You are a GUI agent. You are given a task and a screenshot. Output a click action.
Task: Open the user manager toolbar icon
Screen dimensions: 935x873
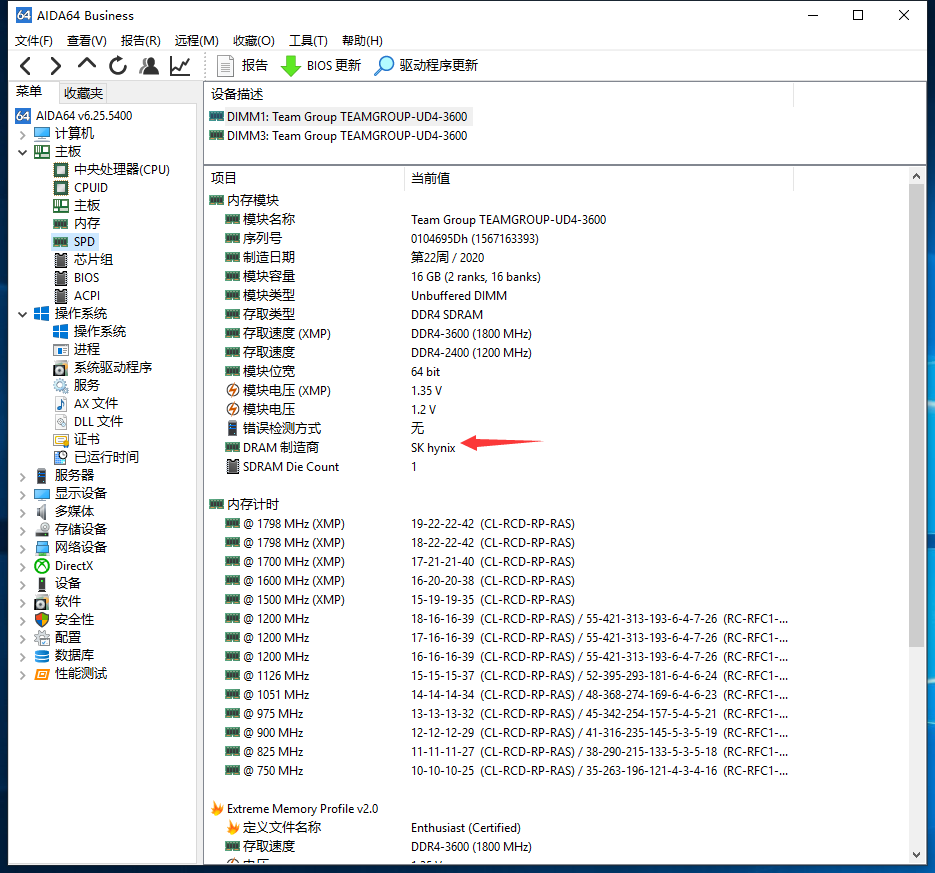pyautogui.click(x=149, y=66)
